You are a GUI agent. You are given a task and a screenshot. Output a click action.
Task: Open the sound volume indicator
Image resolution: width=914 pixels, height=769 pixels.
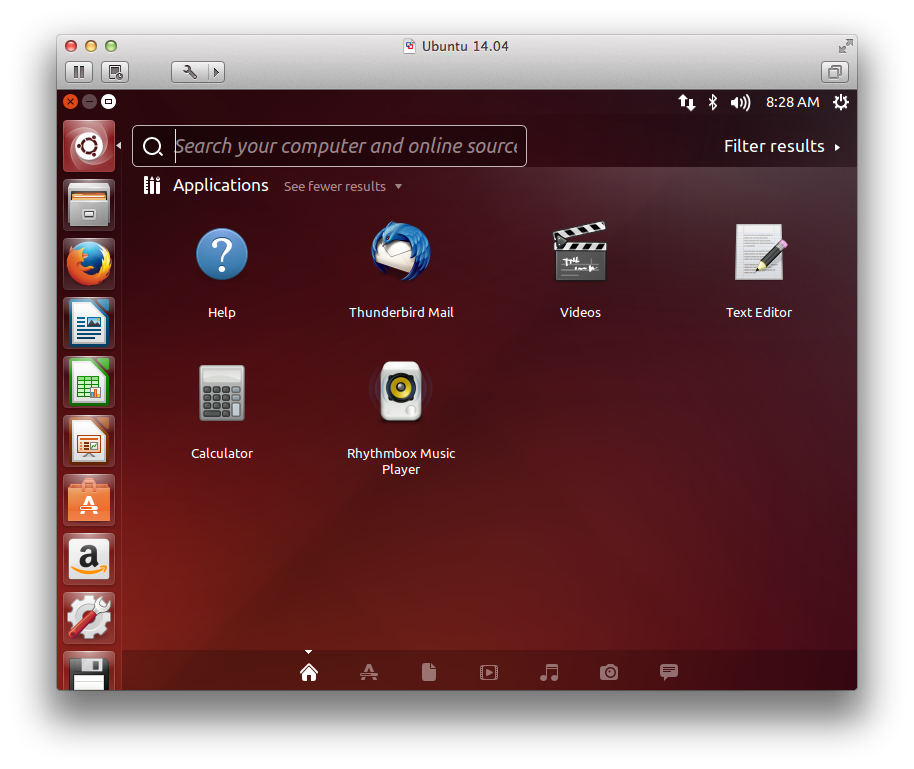coord(740,102)
